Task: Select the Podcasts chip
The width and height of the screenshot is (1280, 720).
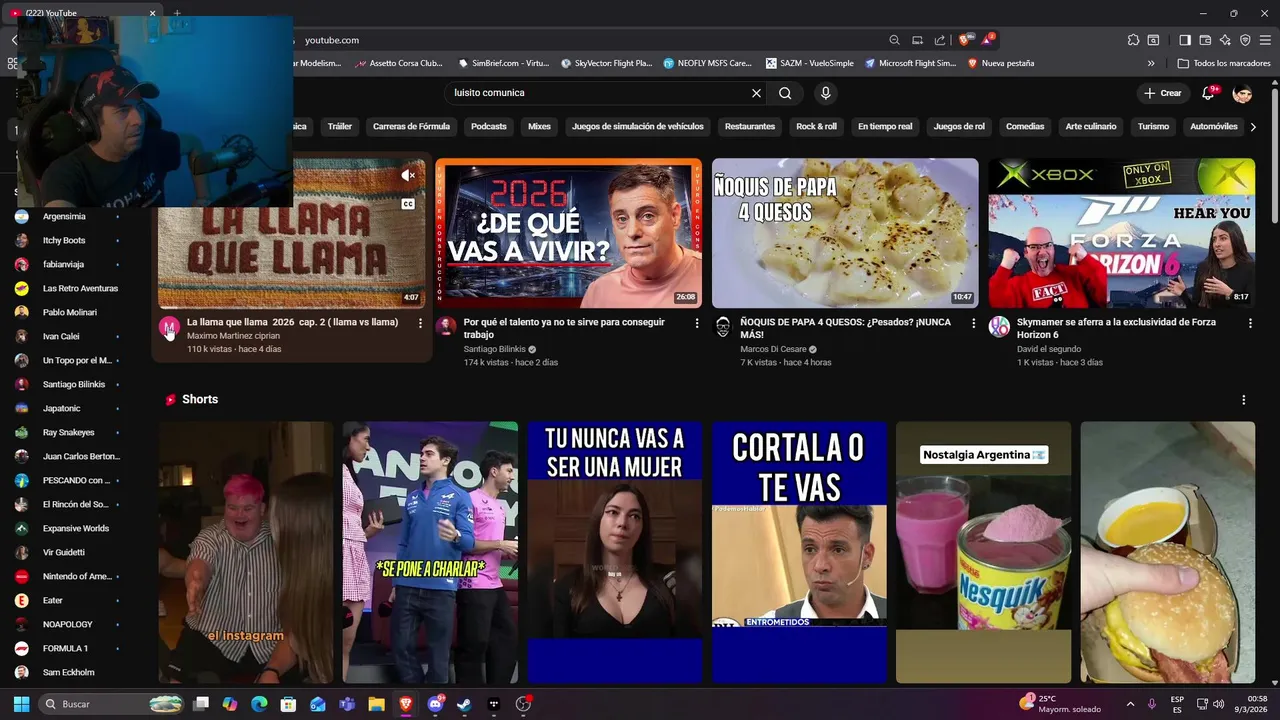Action: (489, 127)
